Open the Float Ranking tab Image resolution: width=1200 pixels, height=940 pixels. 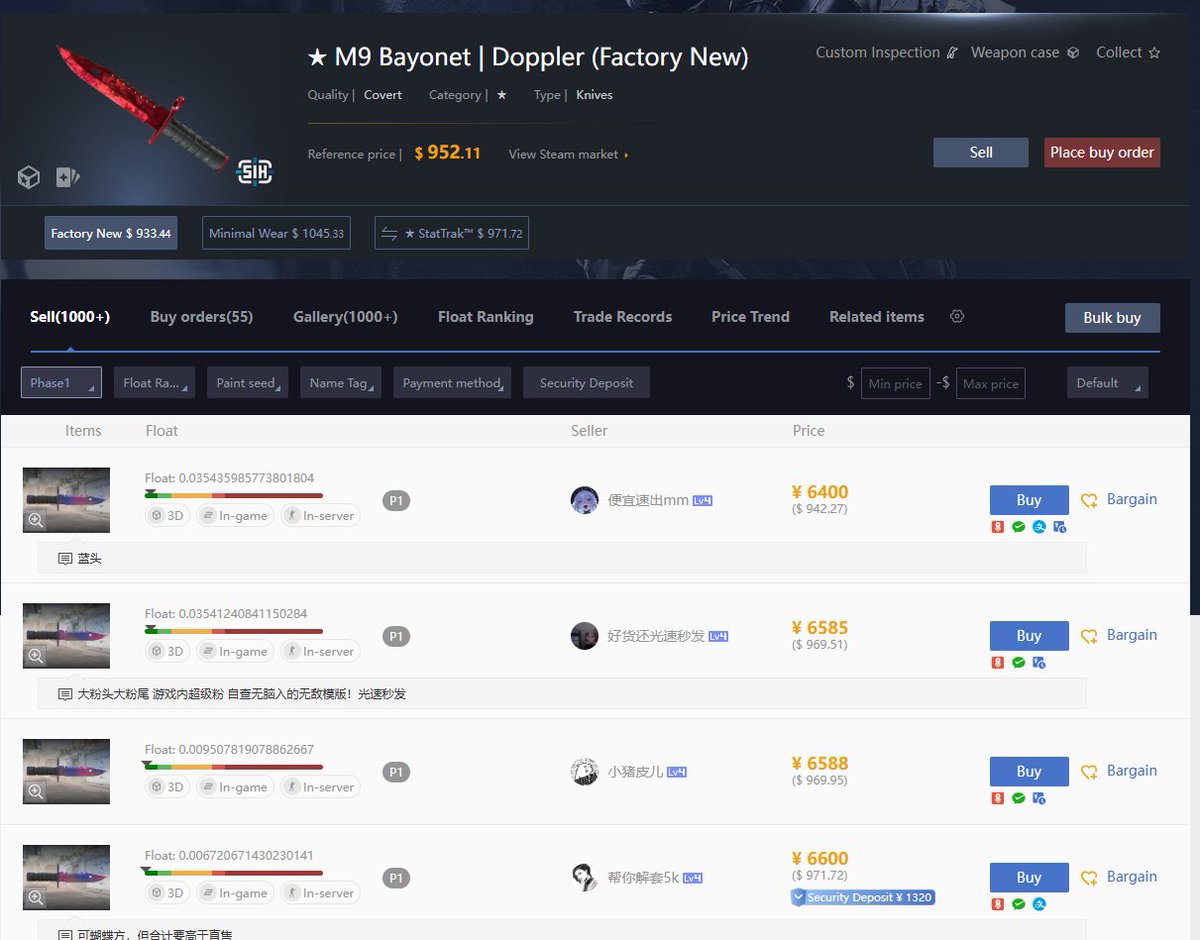(486, 317)
